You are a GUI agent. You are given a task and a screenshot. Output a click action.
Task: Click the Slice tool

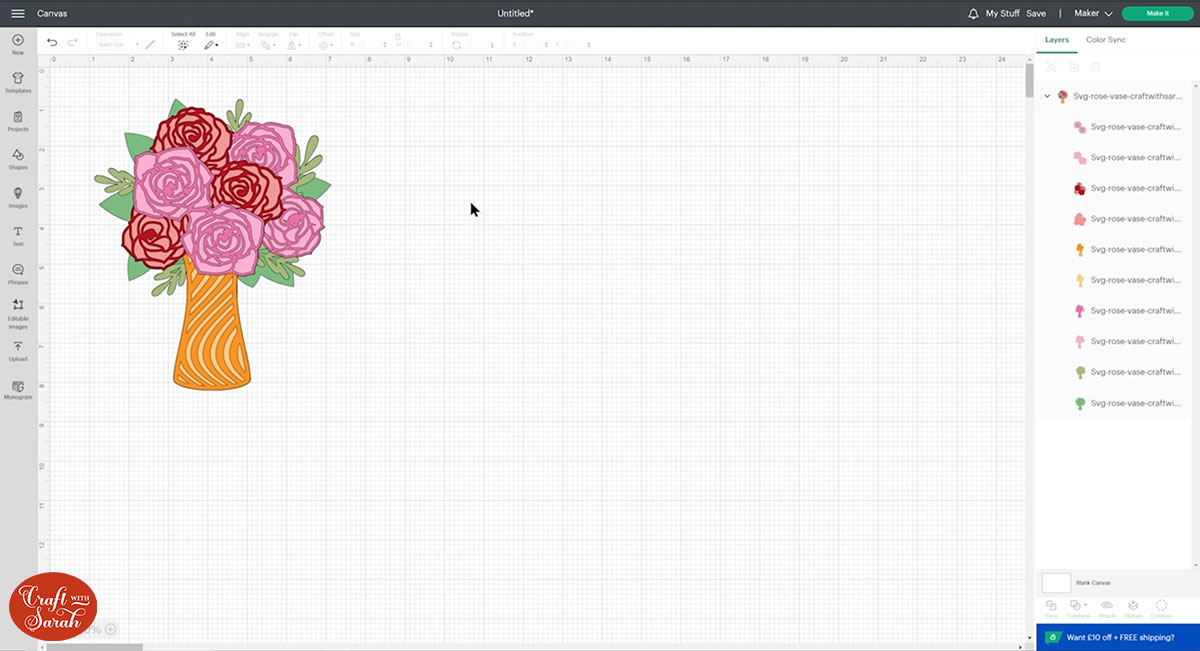tap(1051, 608)
